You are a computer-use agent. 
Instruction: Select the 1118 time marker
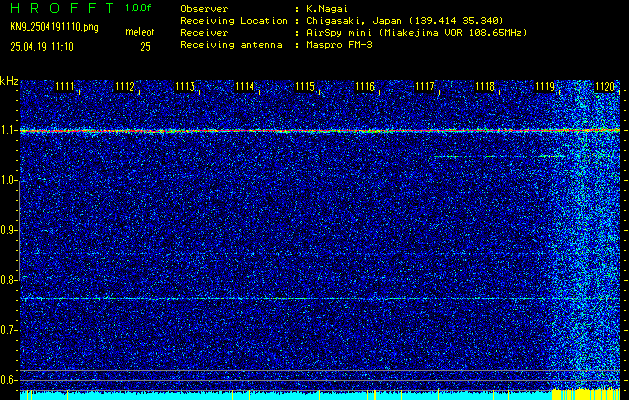click(485, 86)
